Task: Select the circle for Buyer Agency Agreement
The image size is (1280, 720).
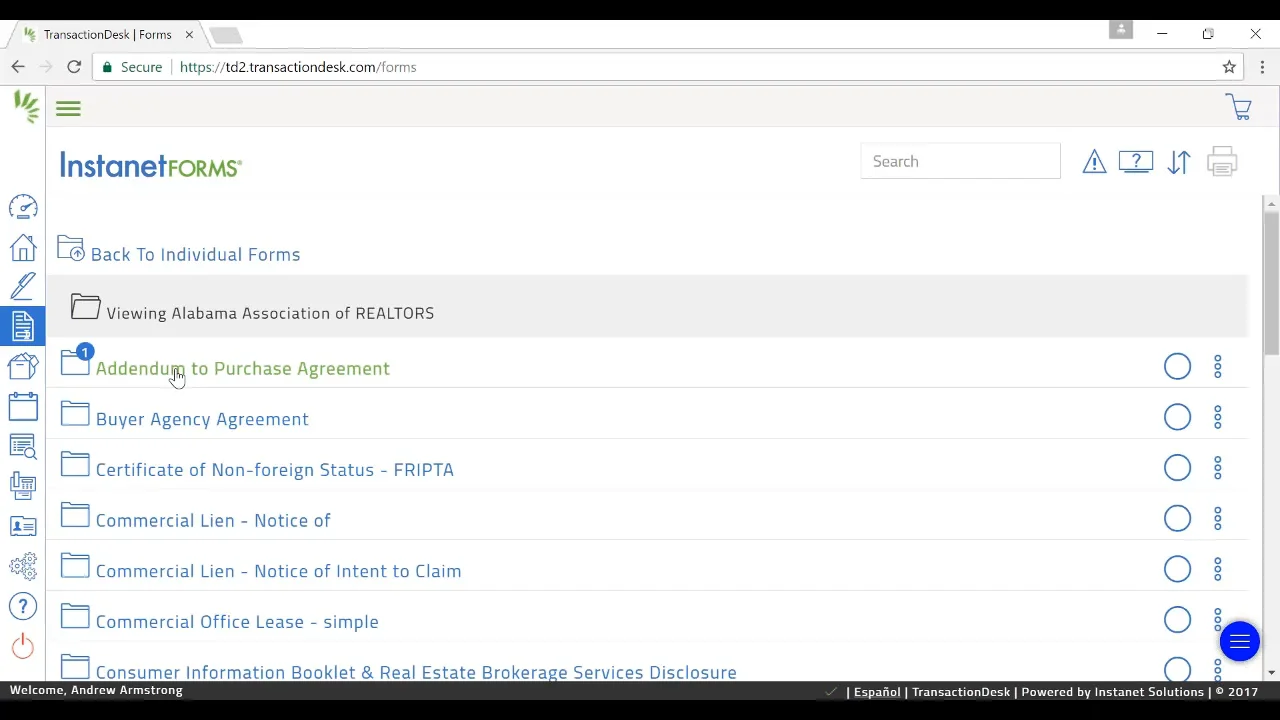Action: point(1177,417)
